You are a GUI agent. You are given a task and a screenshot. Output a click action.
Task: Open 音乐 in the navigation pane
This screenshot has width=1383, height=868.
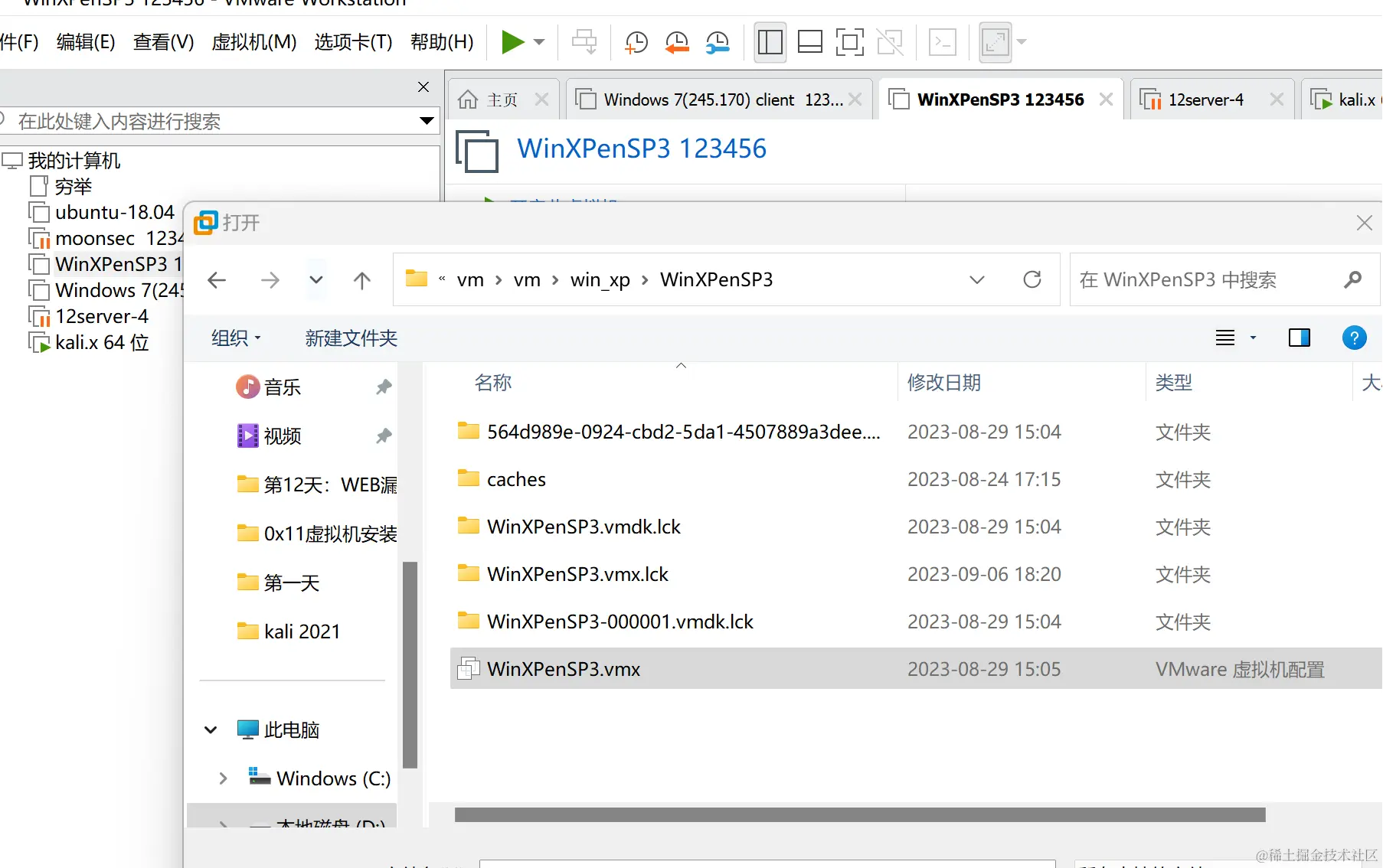(x=283, y=387)
